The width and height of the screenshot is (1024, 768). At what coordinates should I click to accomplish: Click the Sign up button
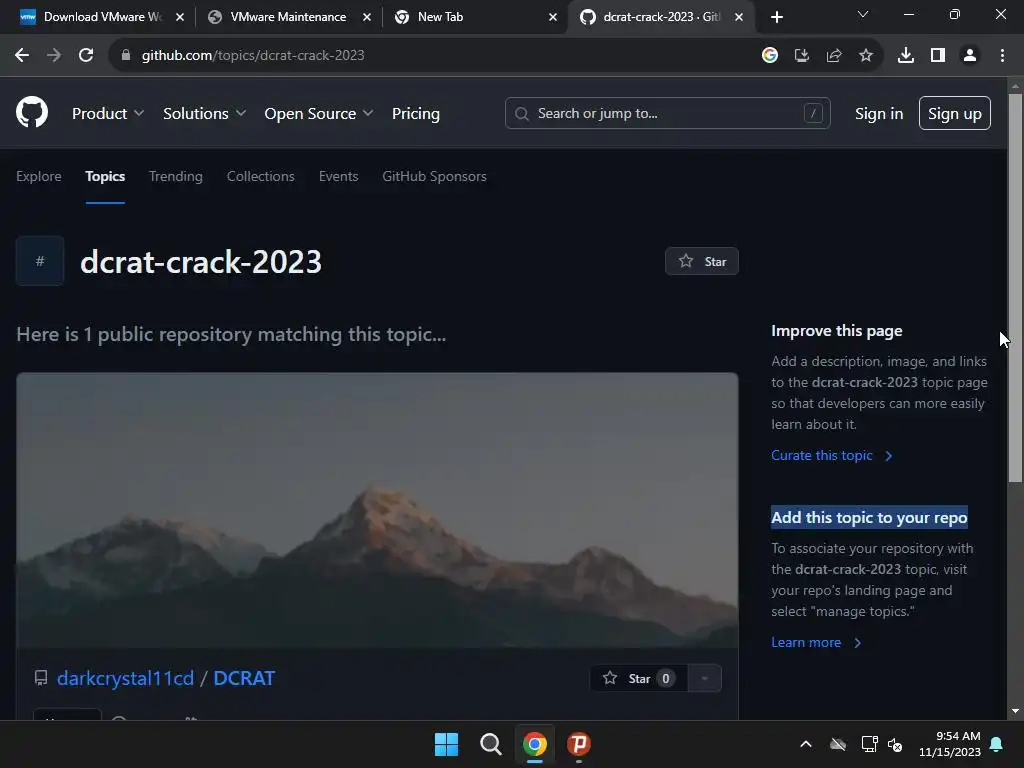tap(955, 114)
